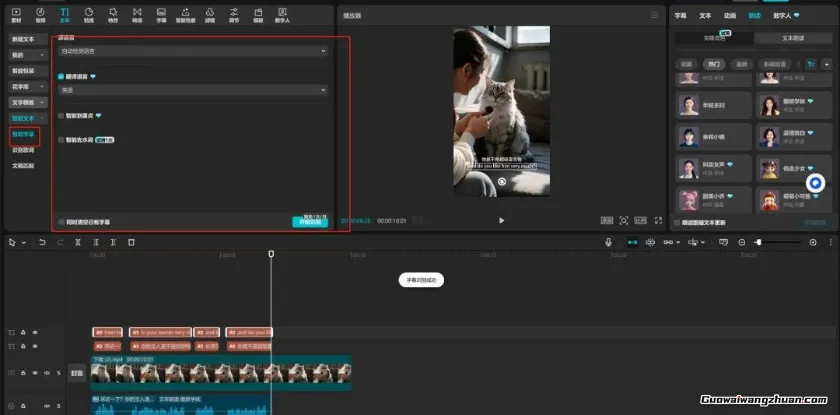Viewport: 840px width, 415px height.
Task: Switch to the 动画 tab in right panel
Action: click(730, 16)
